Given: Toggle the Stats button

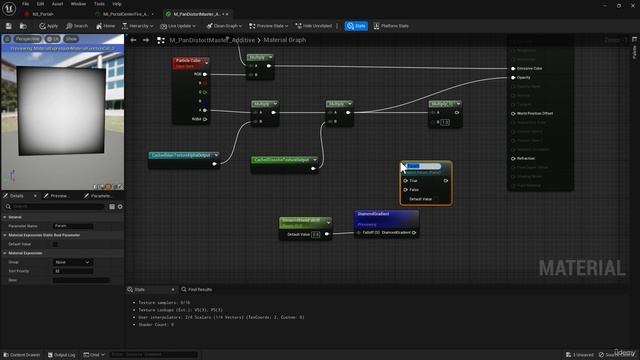Looking at the screenshot, I should (356, 26).
